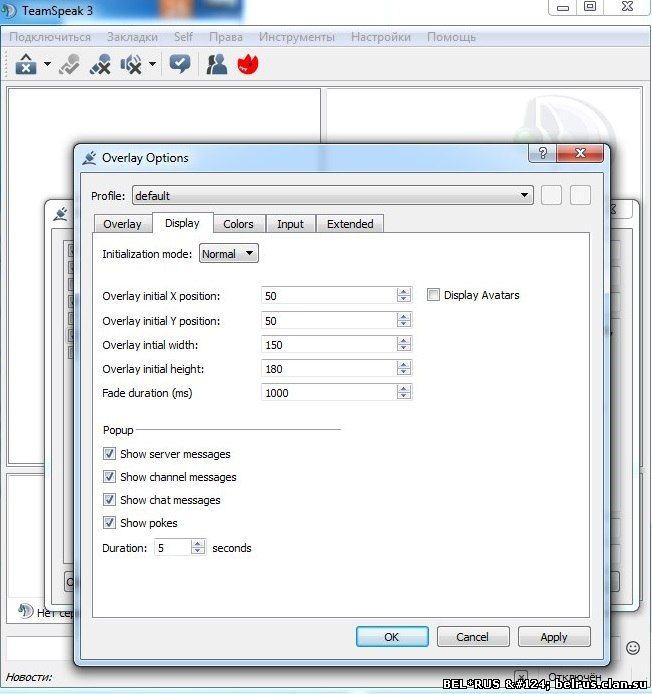Screen dimensions: 652x694
Task: Open the Подключиться menu
Action: point(50,37)
